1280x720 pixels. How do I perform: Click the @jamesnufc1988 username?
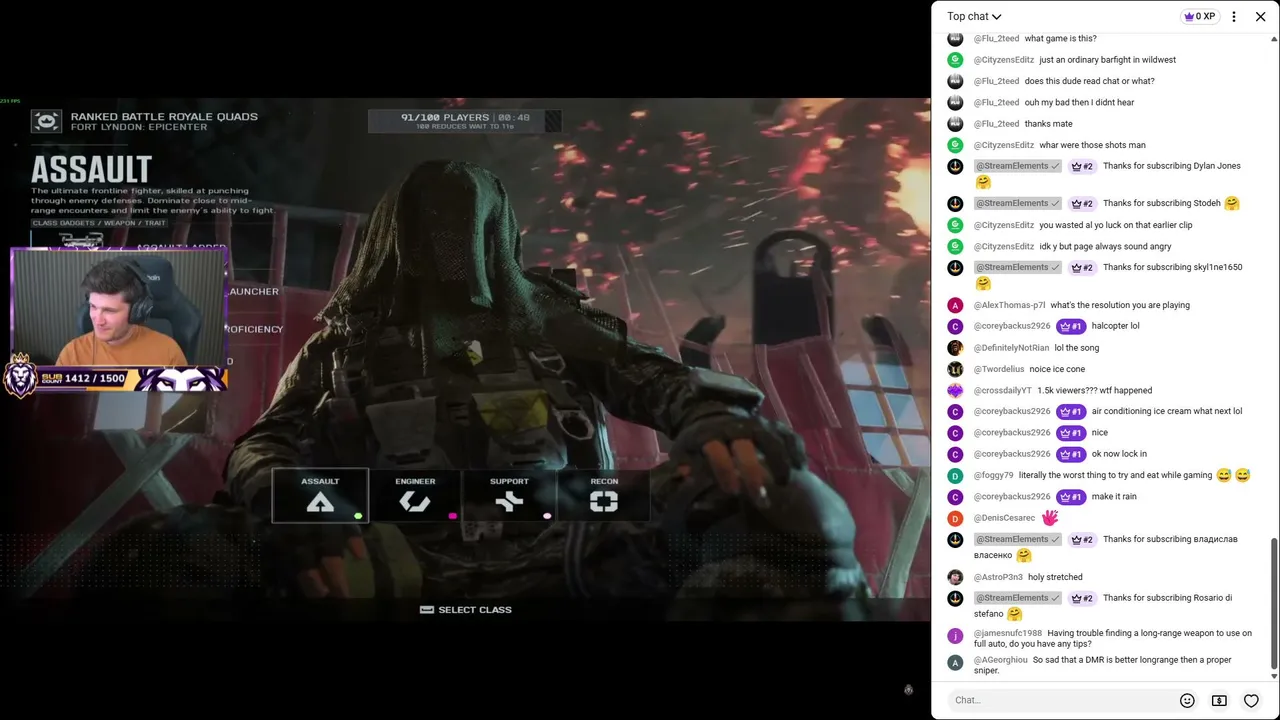click(x=1008, y=633)
